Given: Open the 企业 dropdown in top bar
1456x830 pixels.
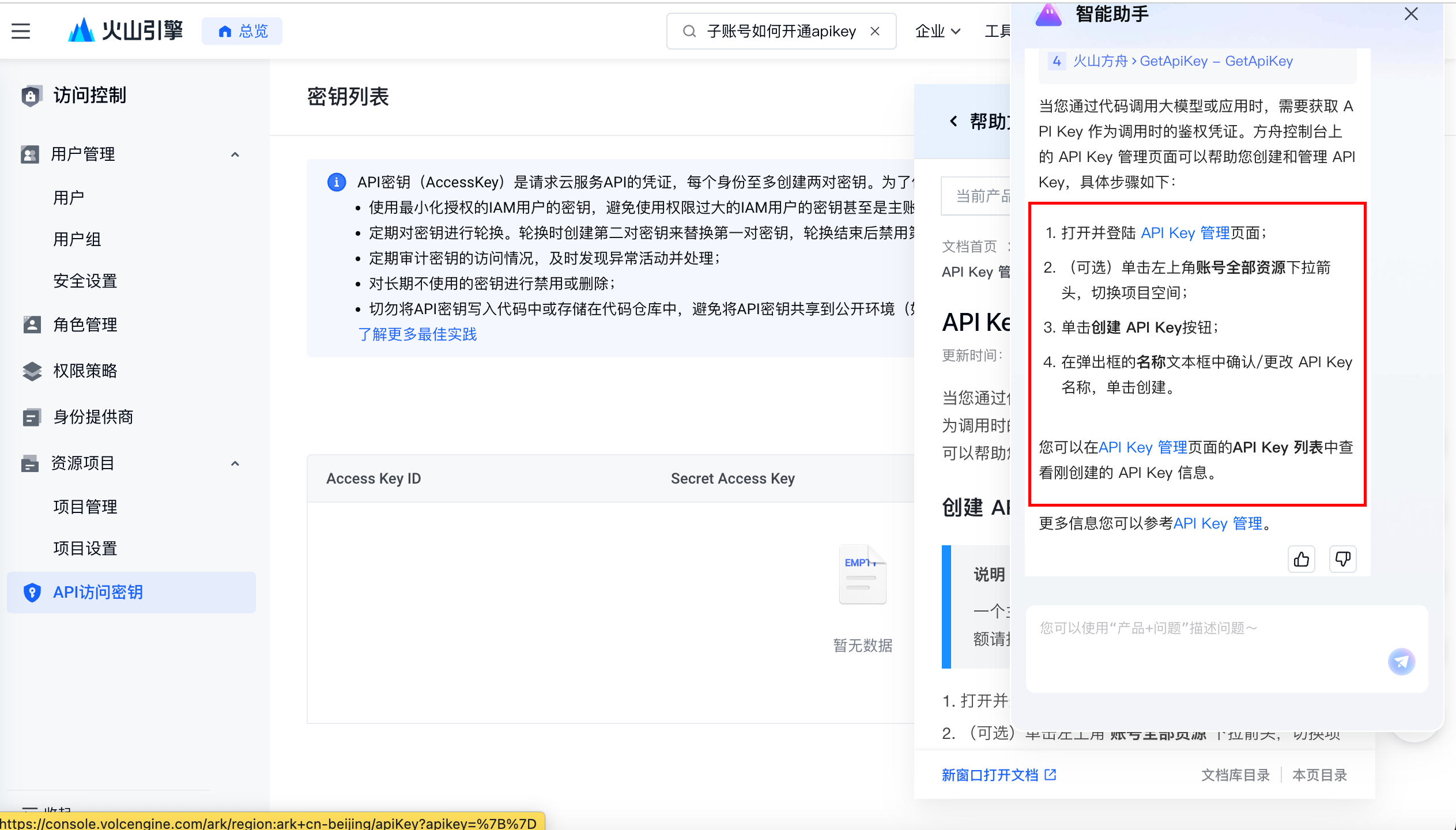Looking at the screenshot, I should pyautogui.click(x=937, y=31).
